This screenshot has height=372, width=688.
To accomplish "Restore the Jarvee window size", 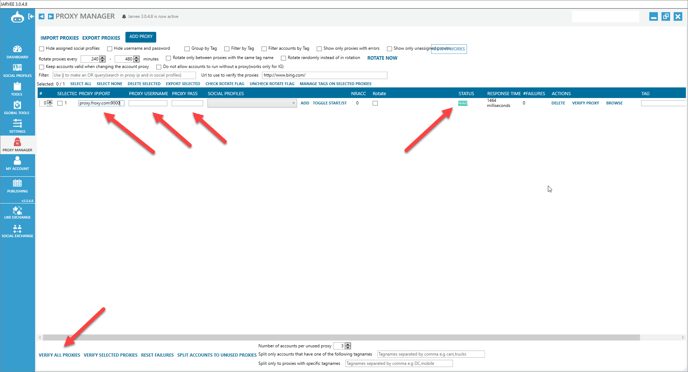I will pos(666,17).
